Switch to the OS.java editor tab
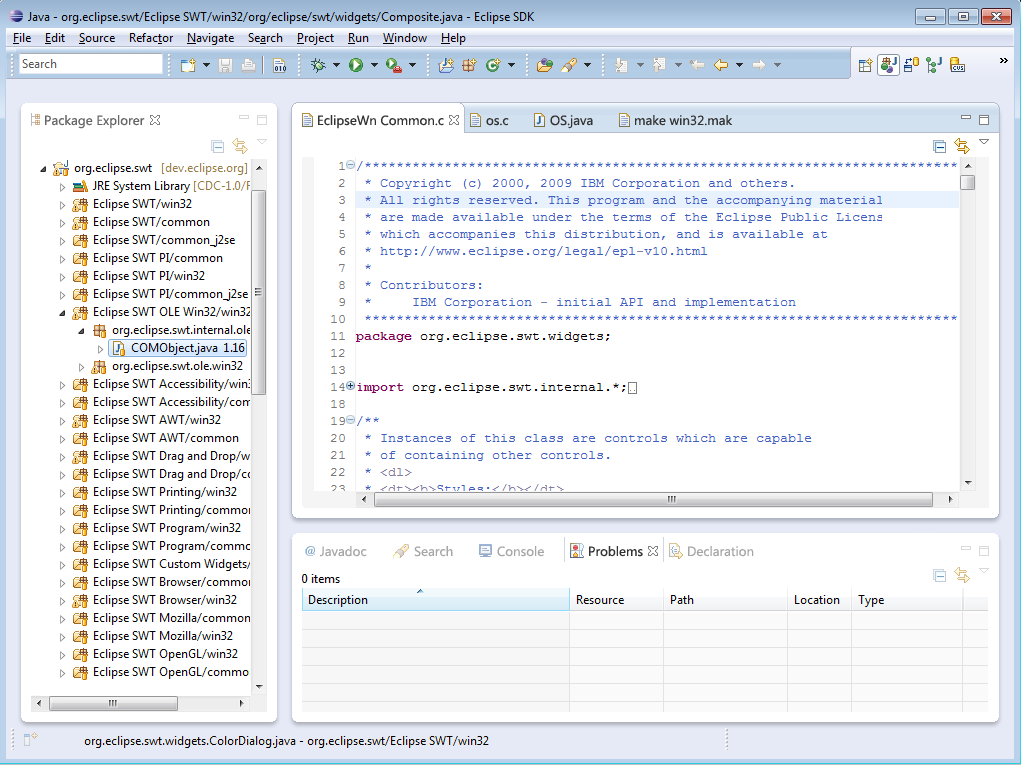Screen dimensions: 1021x765 563,120
